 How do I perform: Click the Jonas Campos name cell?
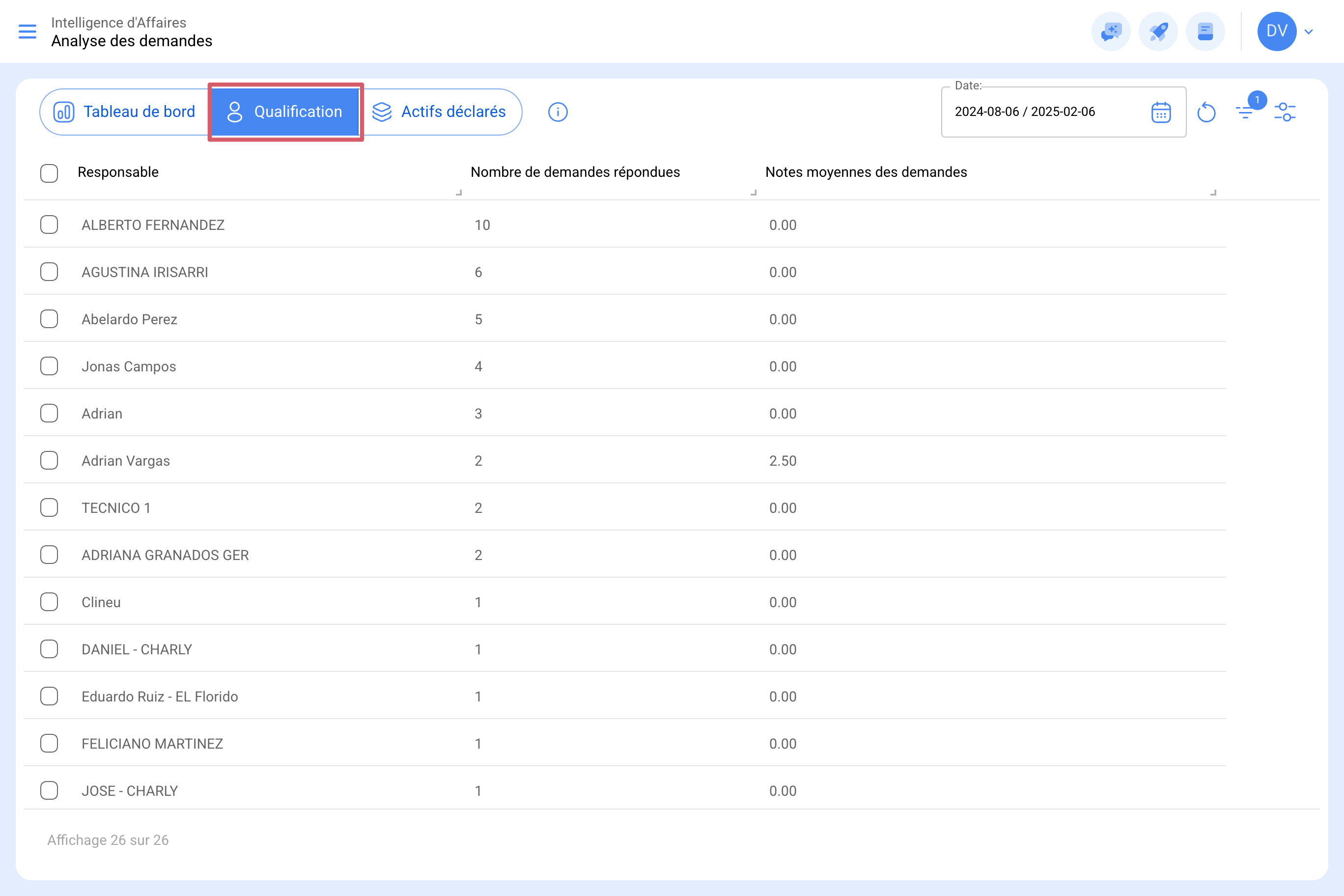click(129, 366)
